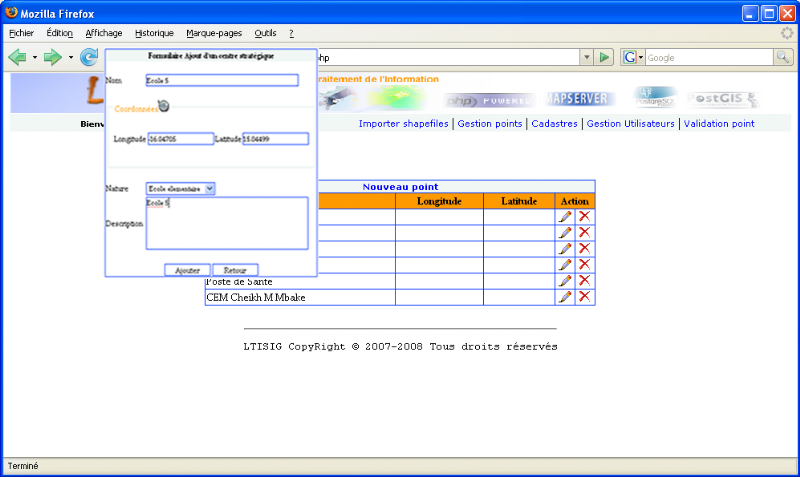
Task: Open the Gestion Utilisateurs link
Action: point(630,124)
